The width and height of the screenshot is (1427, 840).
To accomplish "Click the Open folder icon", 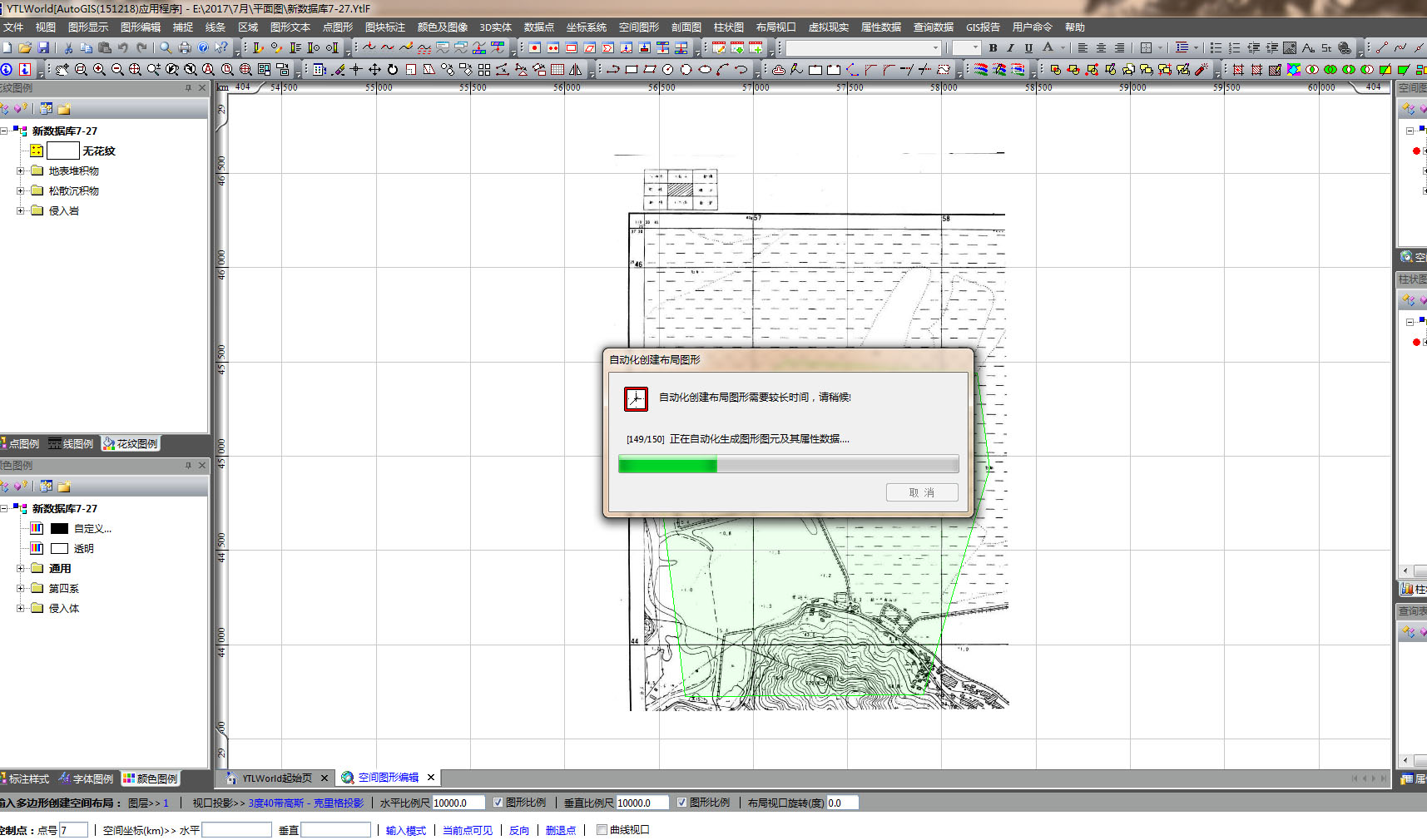I will [25, 48].
